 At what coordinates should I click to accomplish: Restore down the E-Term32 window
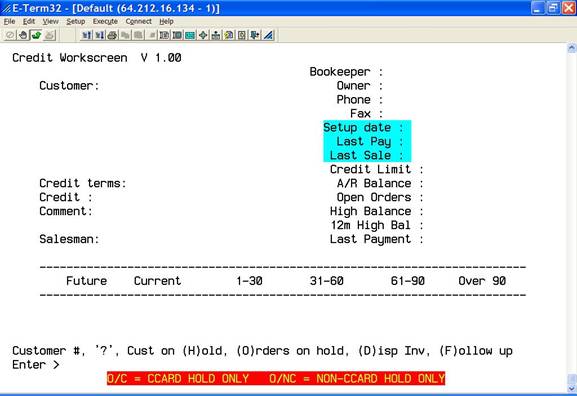[x=553, y=8]
